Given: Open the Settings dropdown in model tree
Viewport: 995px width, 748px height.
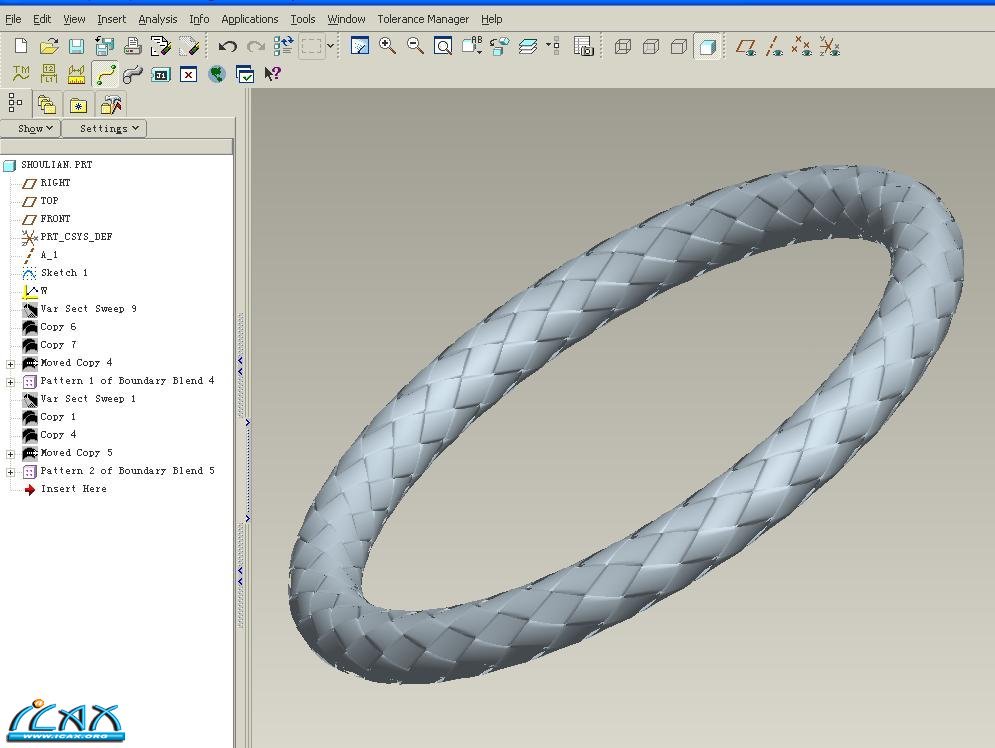Looking at the screenshot, I should 104,128.
